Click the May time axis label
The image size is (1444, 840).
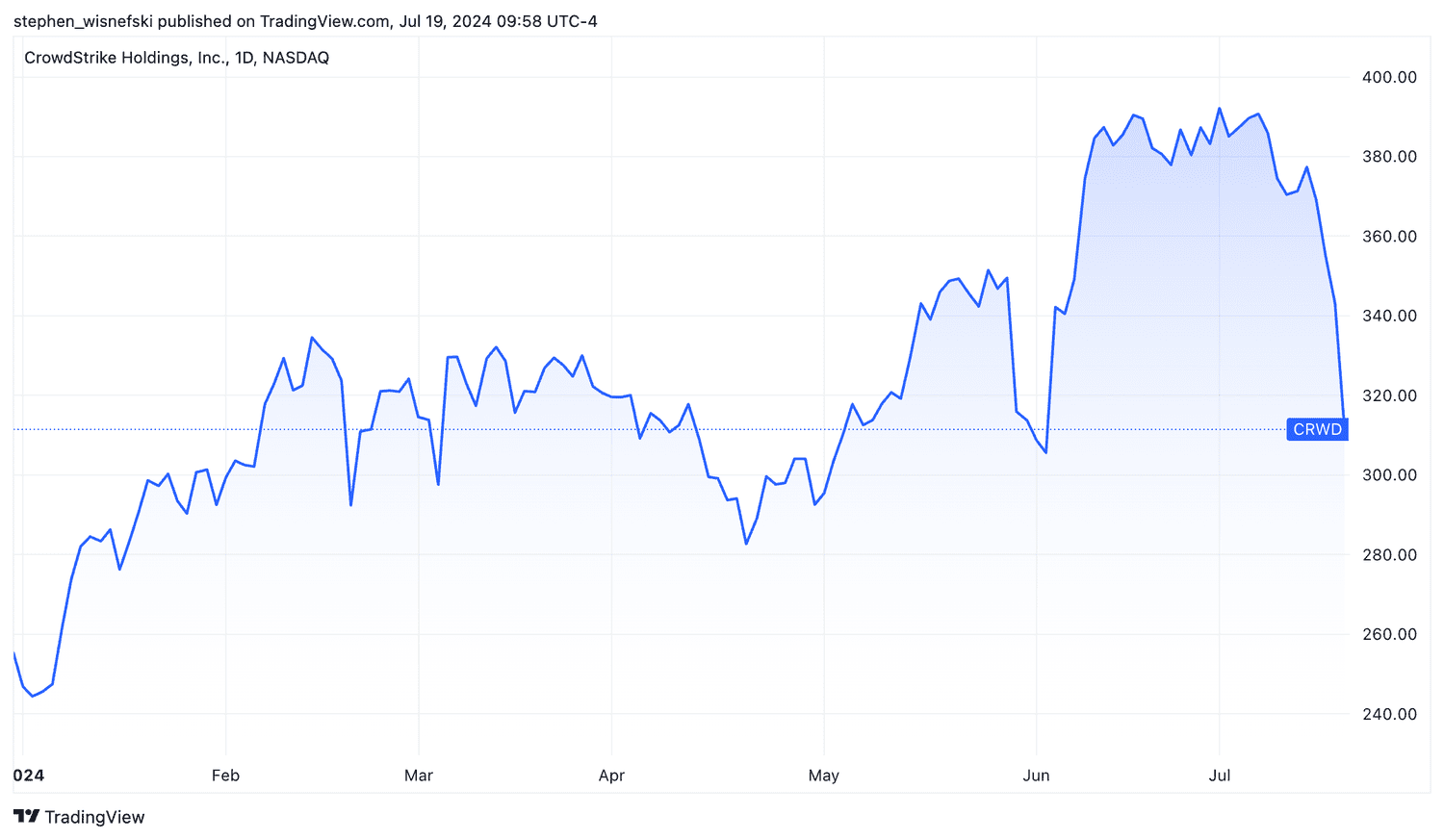click(824, 776)
